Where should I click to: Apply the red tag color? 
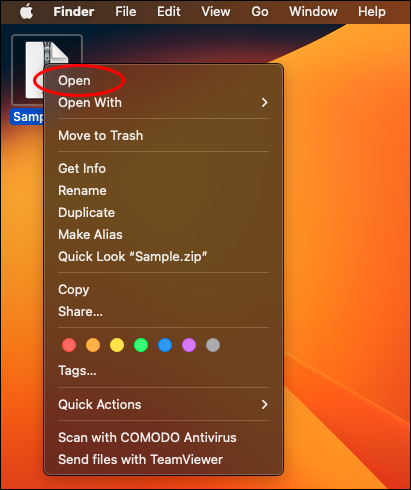click(69, 345)
